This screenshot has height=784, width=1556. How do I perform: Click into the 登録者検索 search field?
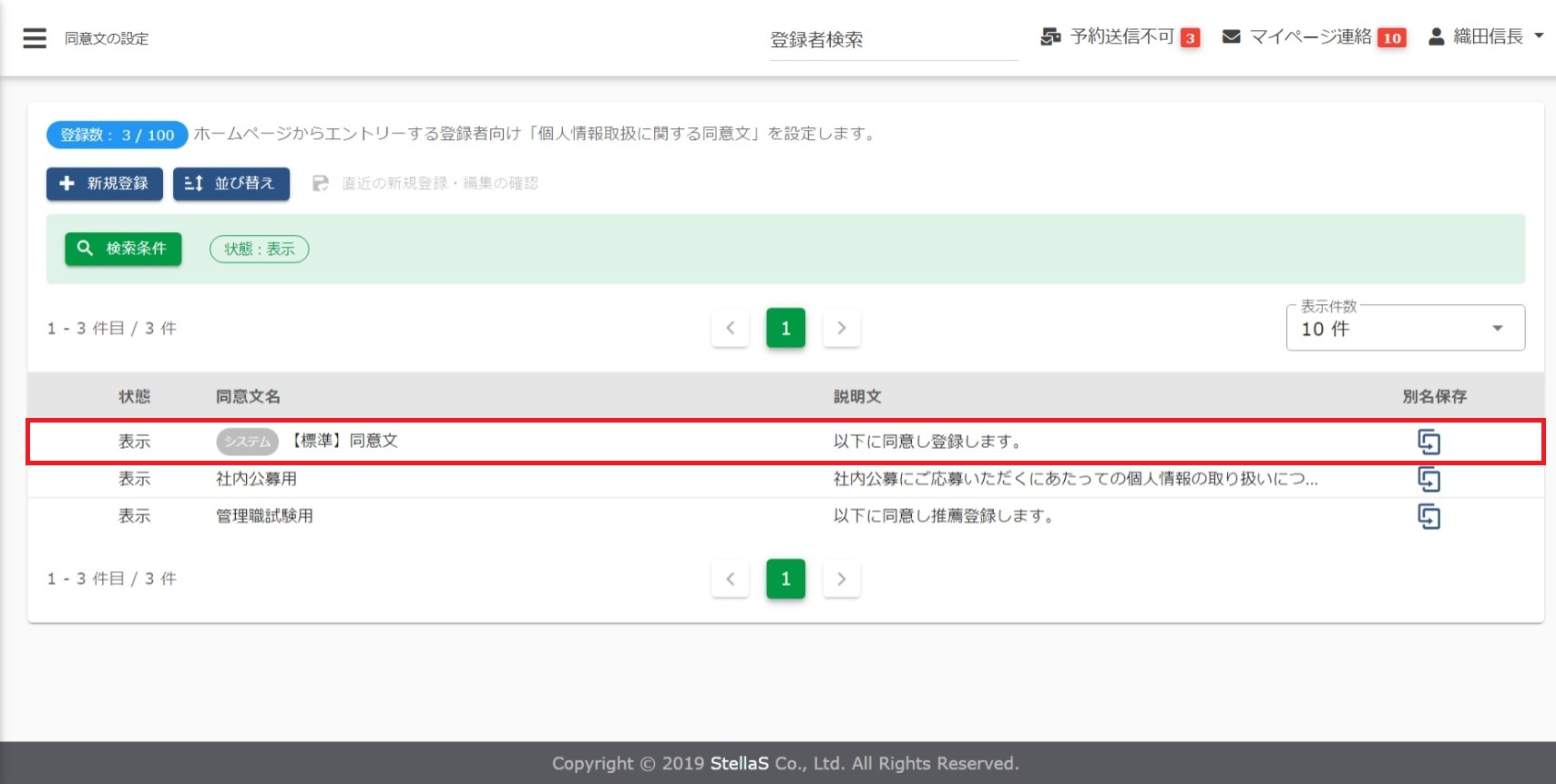tap(893, 40)
